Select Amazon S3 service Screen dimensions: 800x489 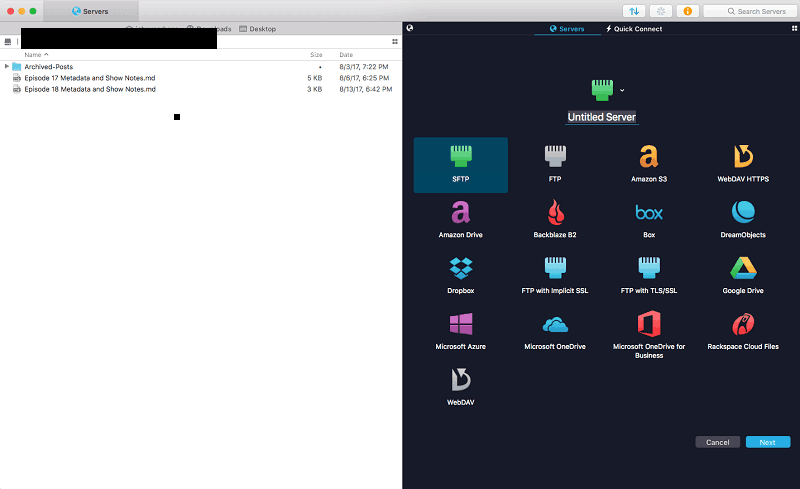coord(649,164)
